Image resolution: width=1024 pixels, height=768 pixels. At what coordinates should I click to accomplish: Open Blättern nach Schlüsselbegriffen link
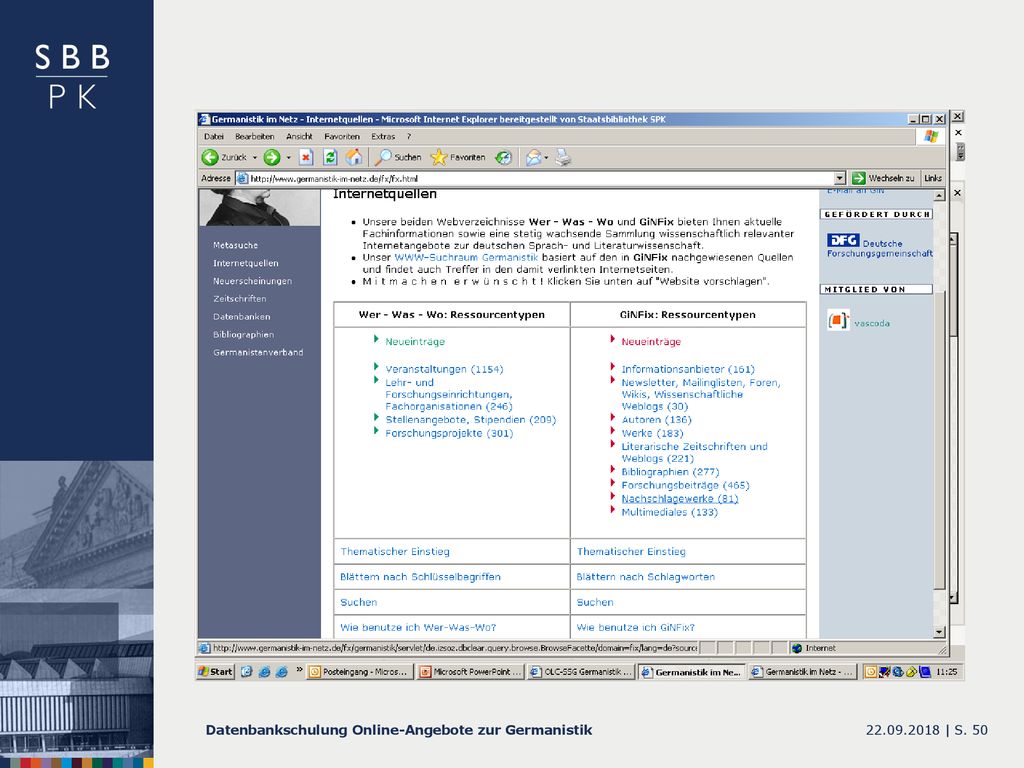(421, 577)
